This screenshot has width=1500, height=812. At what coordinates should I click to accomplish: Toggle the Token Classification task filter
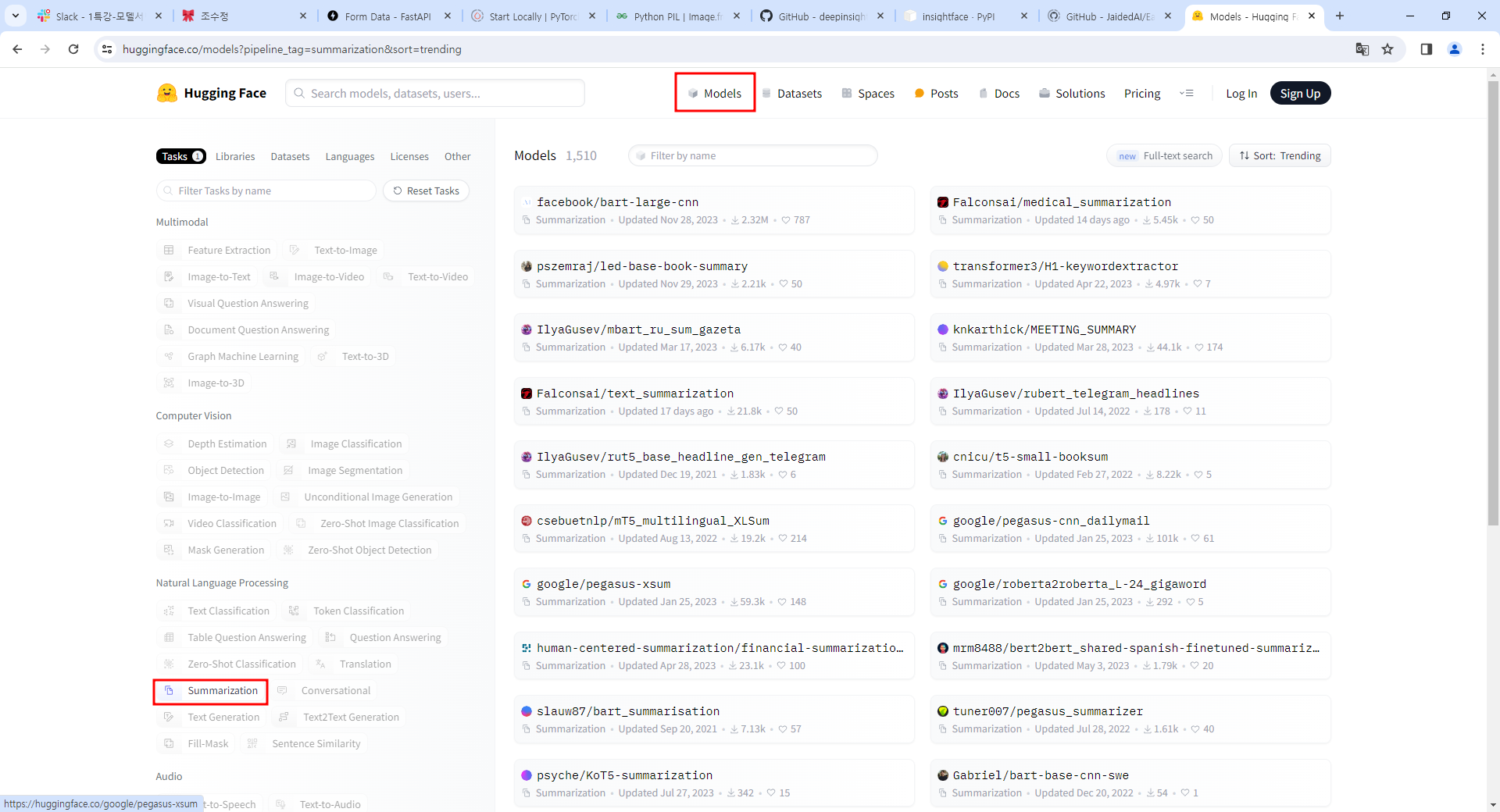[x=346, y=611]
